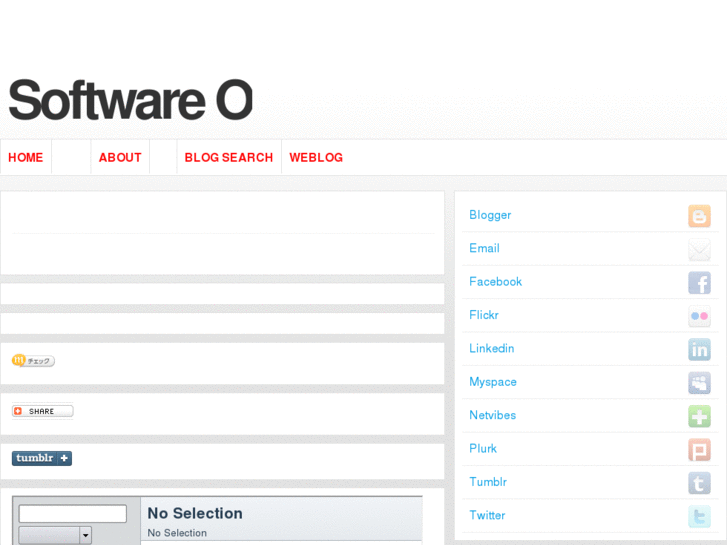
Task: Click the Plurk icon in the sidebar
Action: [699, 450]
